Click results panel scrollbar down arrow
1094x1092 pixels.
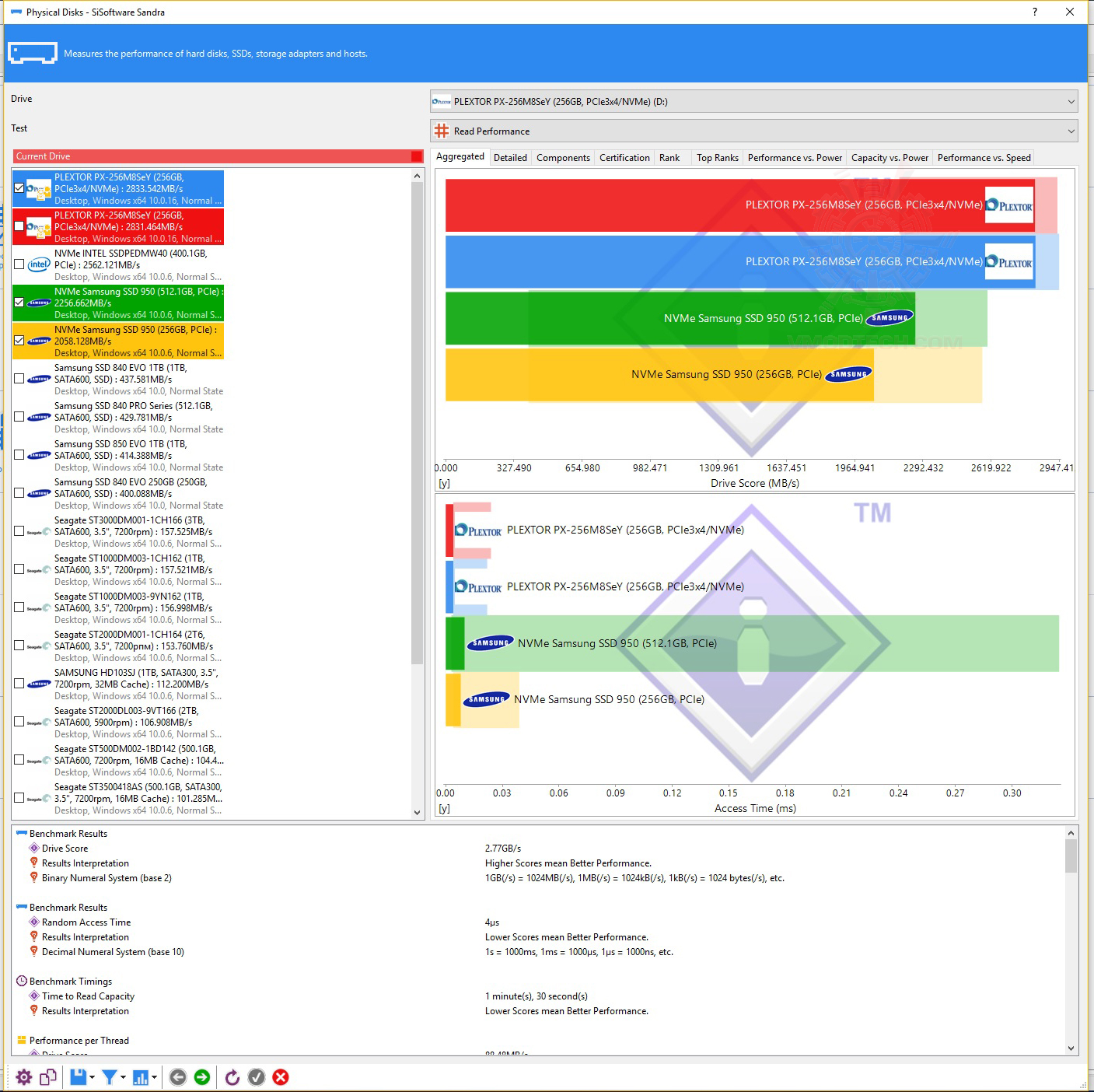click(1071, 1048)
